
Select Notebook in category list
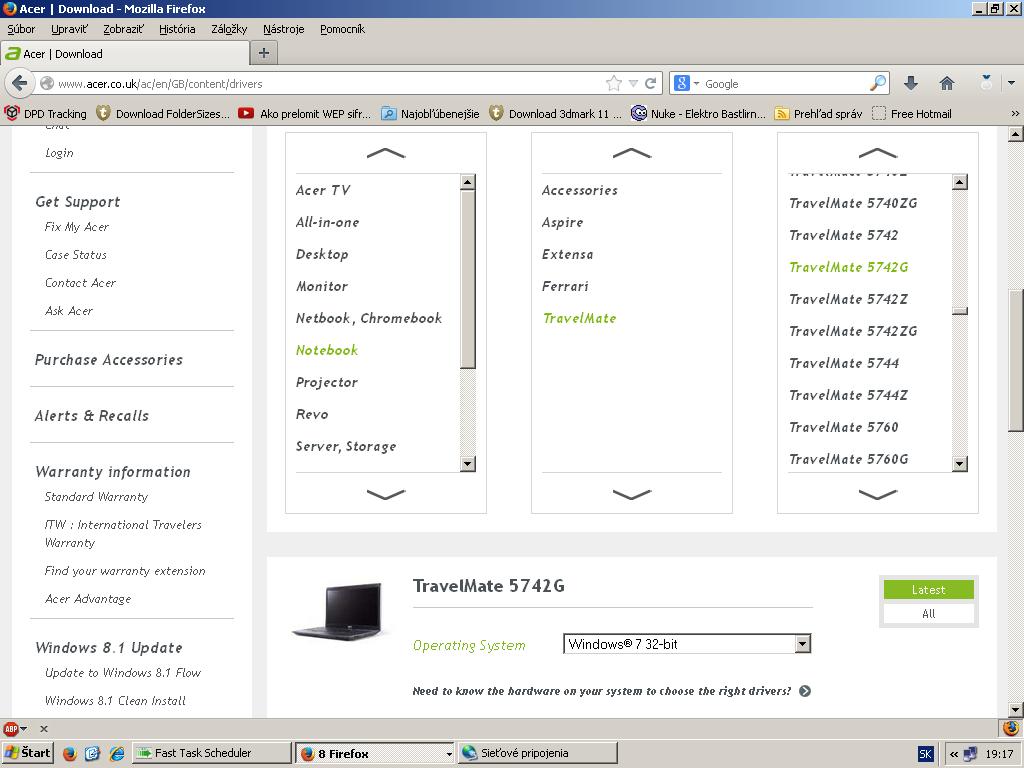pos(327,350)
